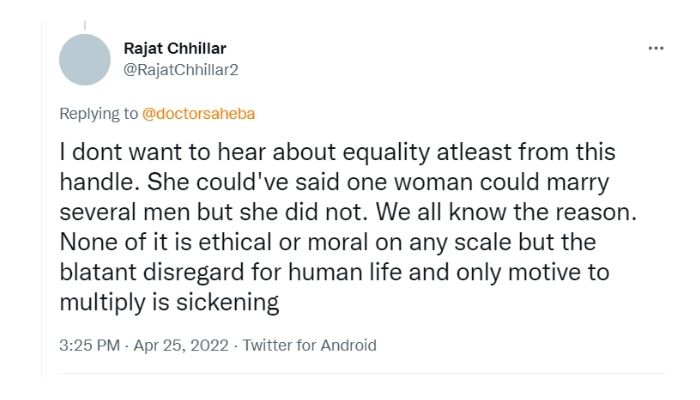
Task: Click the thread connector line above the avatar
Action: [x=85, y=26]
